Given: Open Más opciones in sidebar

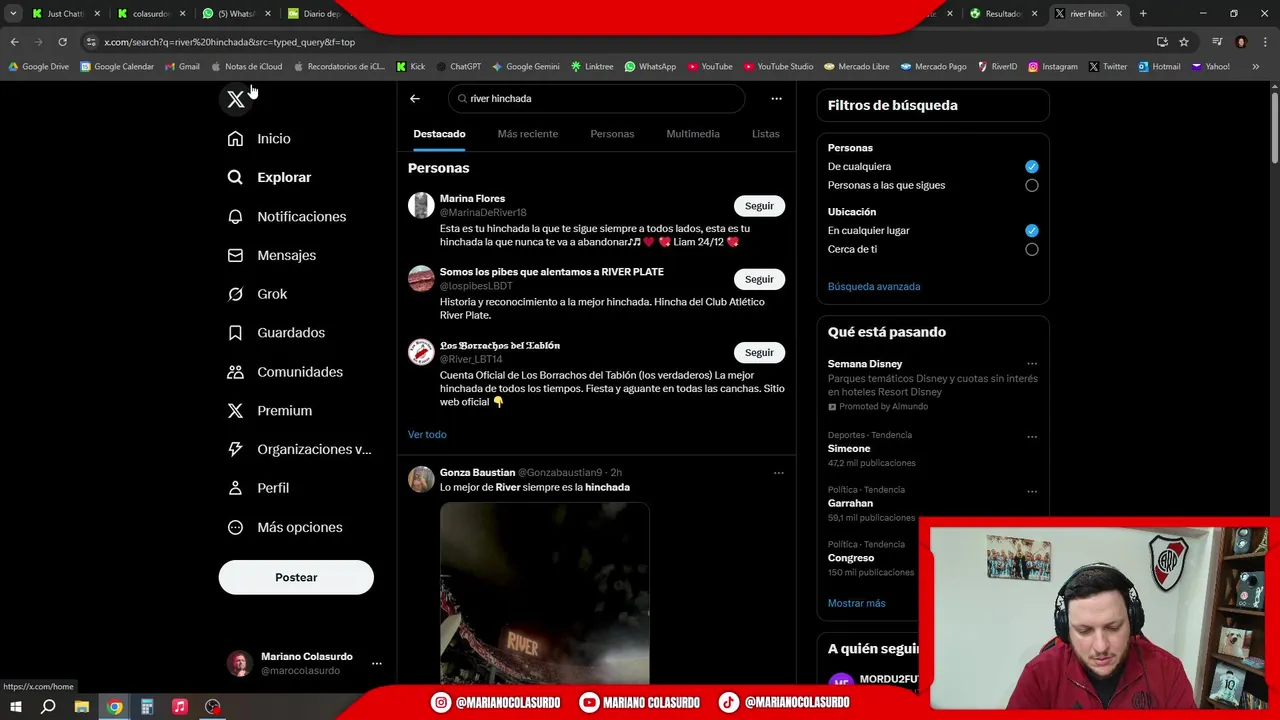Looking at the screenshot, I should pyautogui.click(x=285, y=527).
